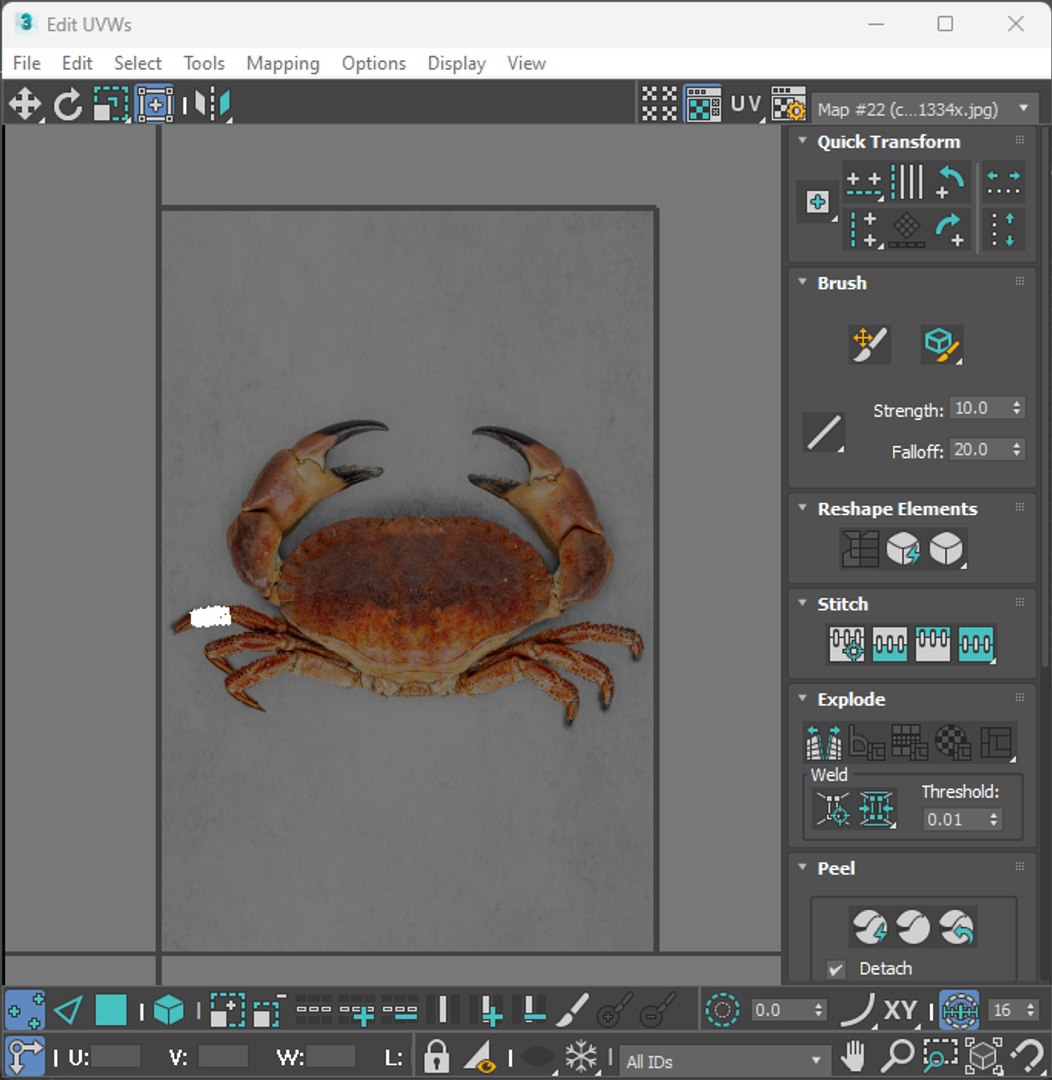The height and width of the screenshot is (1080, 1052).
Task: Activate the Freeform Mode tool
Action: pyautogui.click(x=155, y=105)
